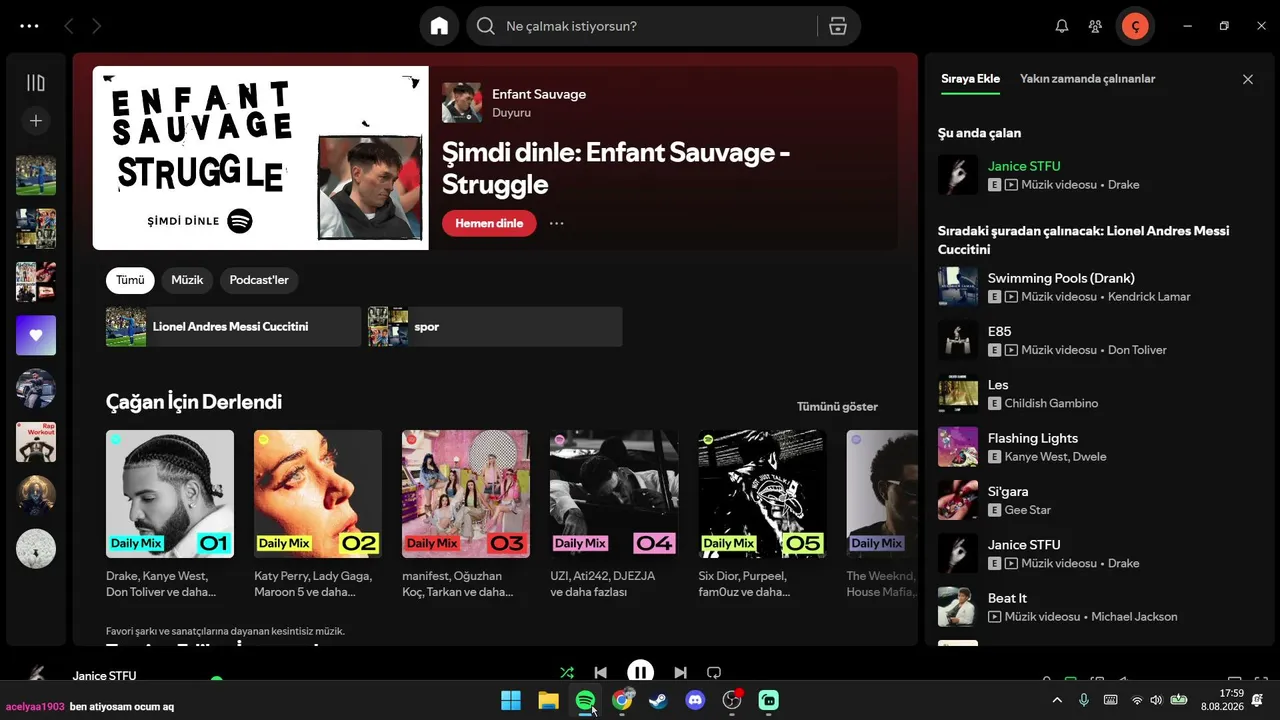This screenshot has width=1280, height=720.
Task: Open the Rap Workout playlist in sidebar
Action: 36,442
